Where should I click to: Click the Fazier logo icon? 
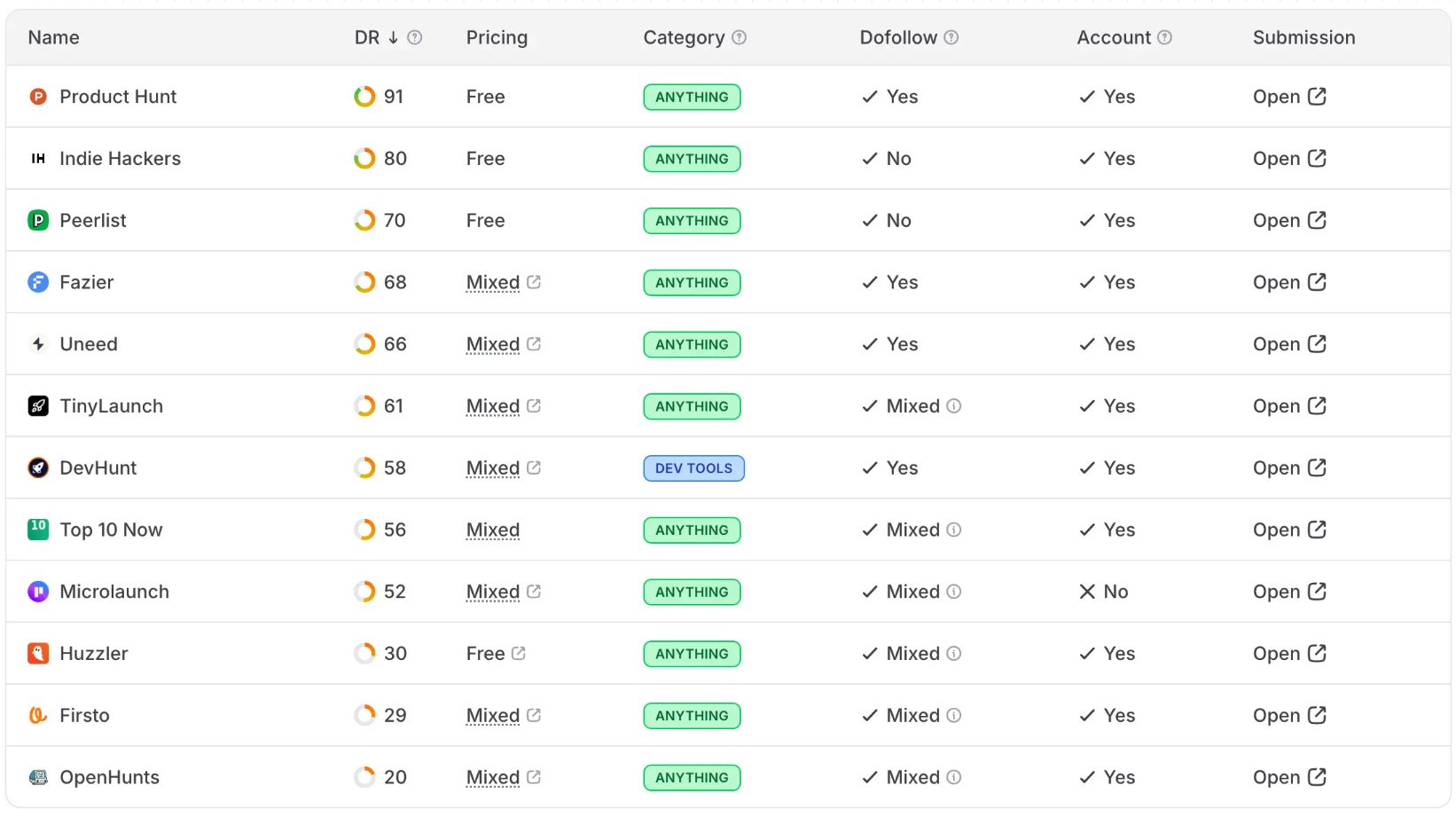click(36, 282)
